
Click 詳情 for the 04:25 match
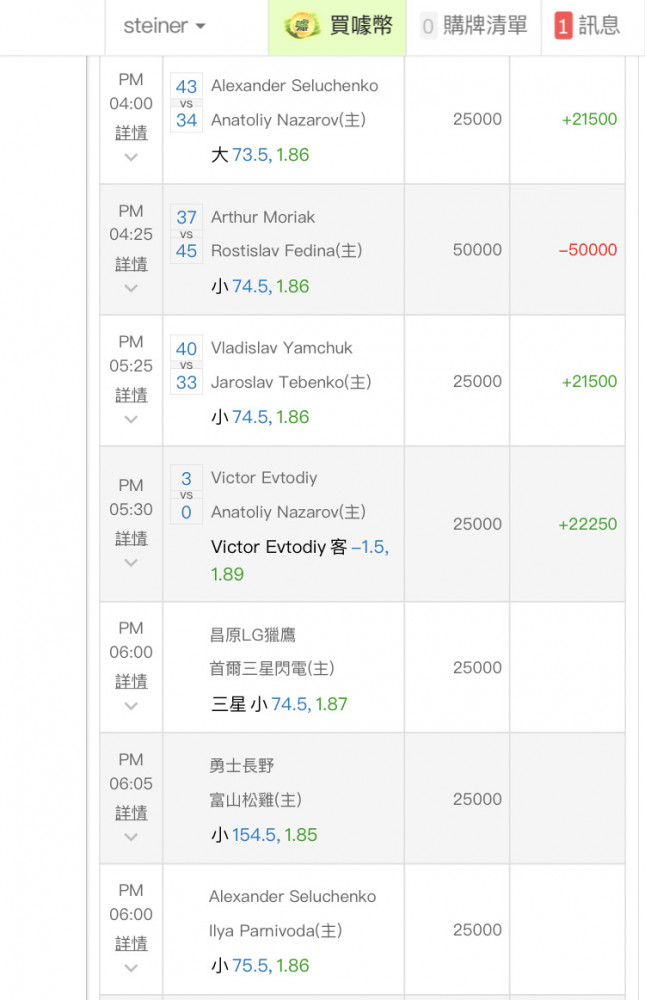point(131,264)
